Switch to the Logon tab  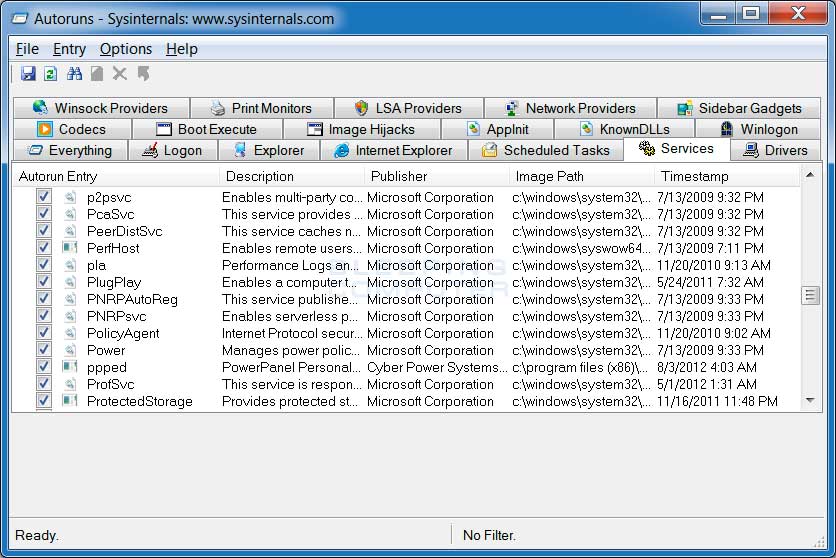pyautogui.click(x=173, y=150)
